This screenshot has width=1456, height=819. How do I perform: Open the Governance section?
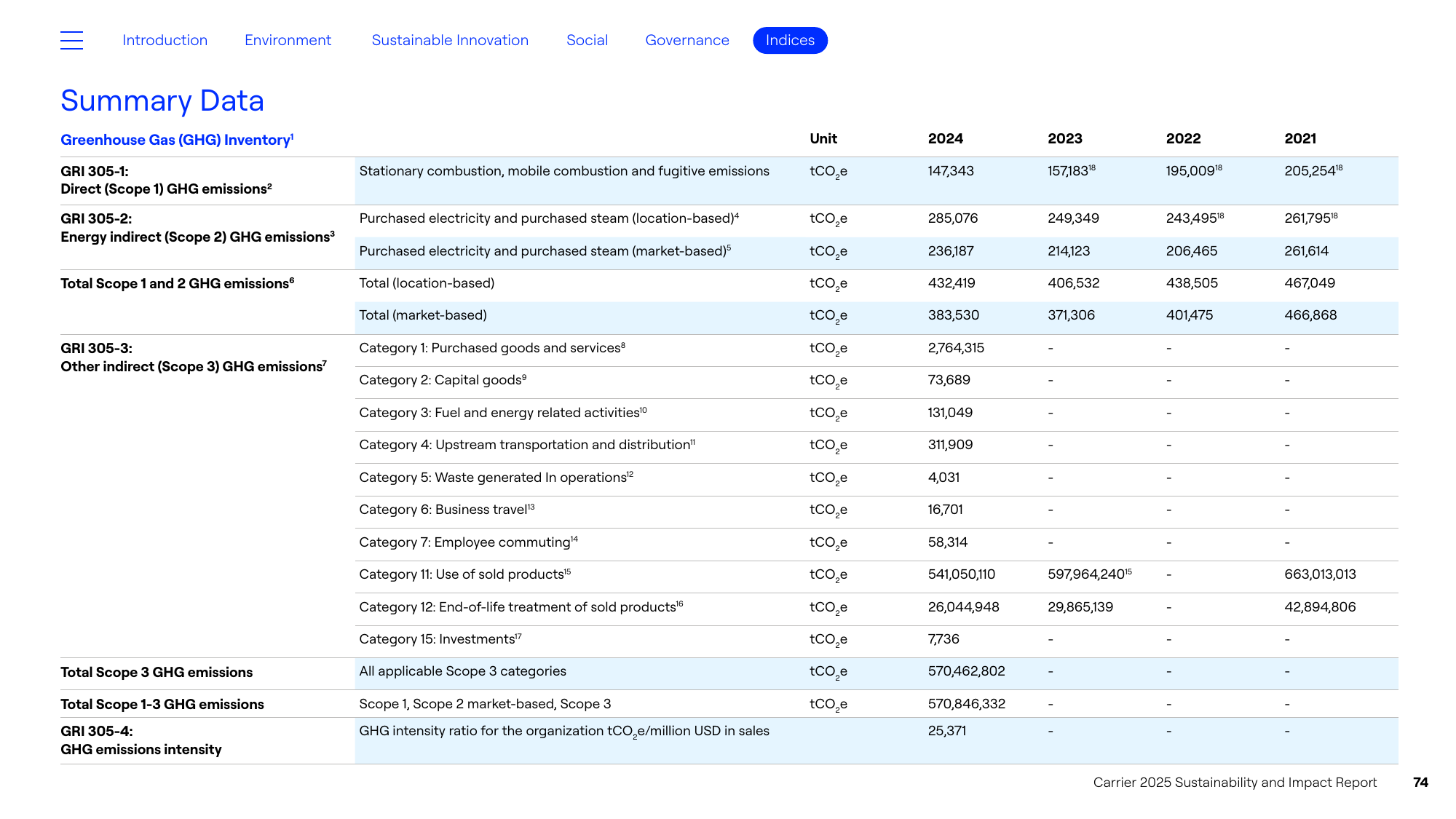[687, 41]
